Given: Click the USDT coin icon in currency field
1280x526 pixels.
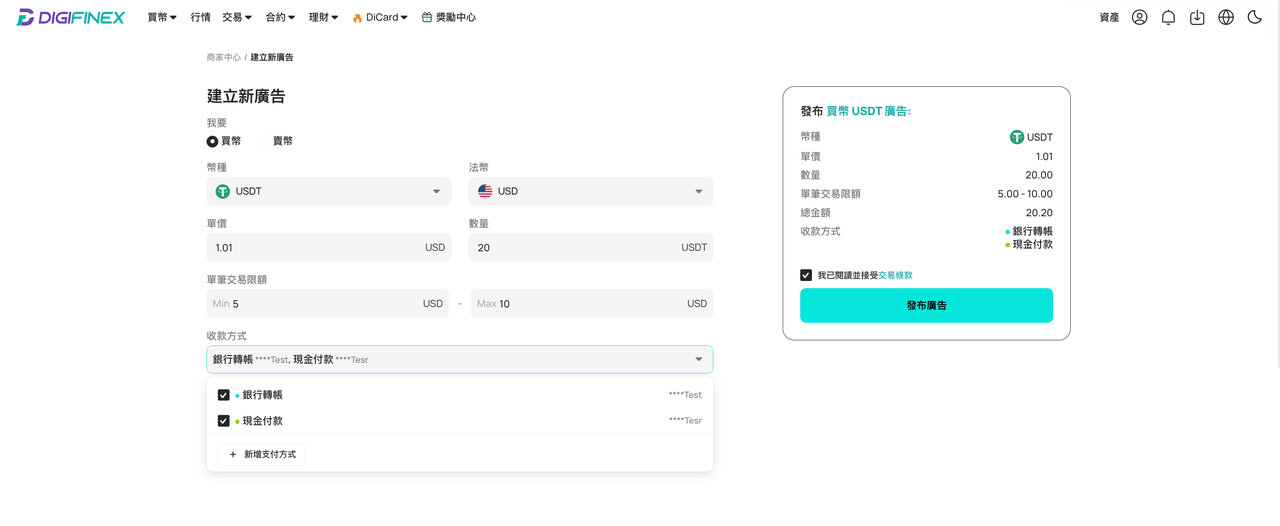Looking at the screenshot, I should [x=223, y=191].
